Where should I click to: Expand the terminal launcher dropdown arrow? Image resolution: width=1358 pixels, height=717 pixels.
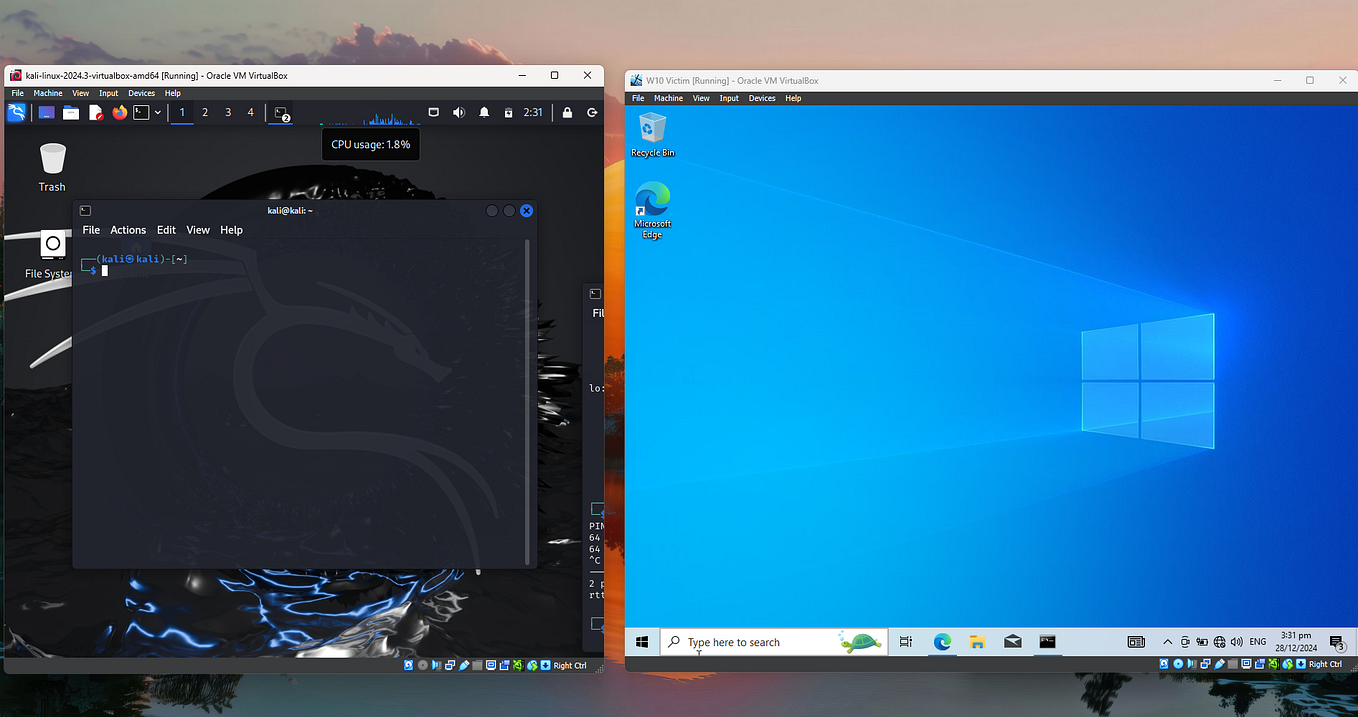(x=157, y=113)
